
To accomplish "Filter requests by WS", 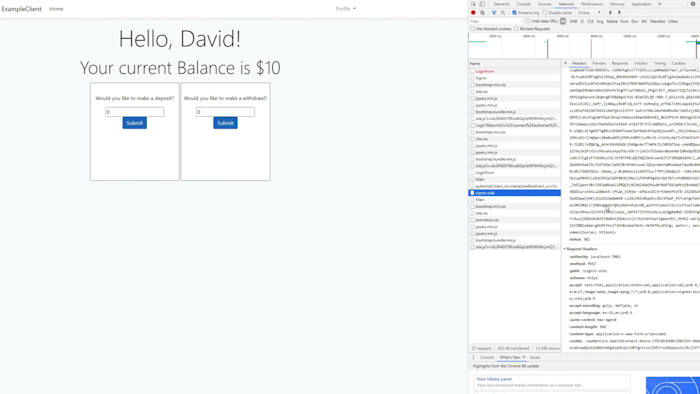I will [x=644, y=21].
